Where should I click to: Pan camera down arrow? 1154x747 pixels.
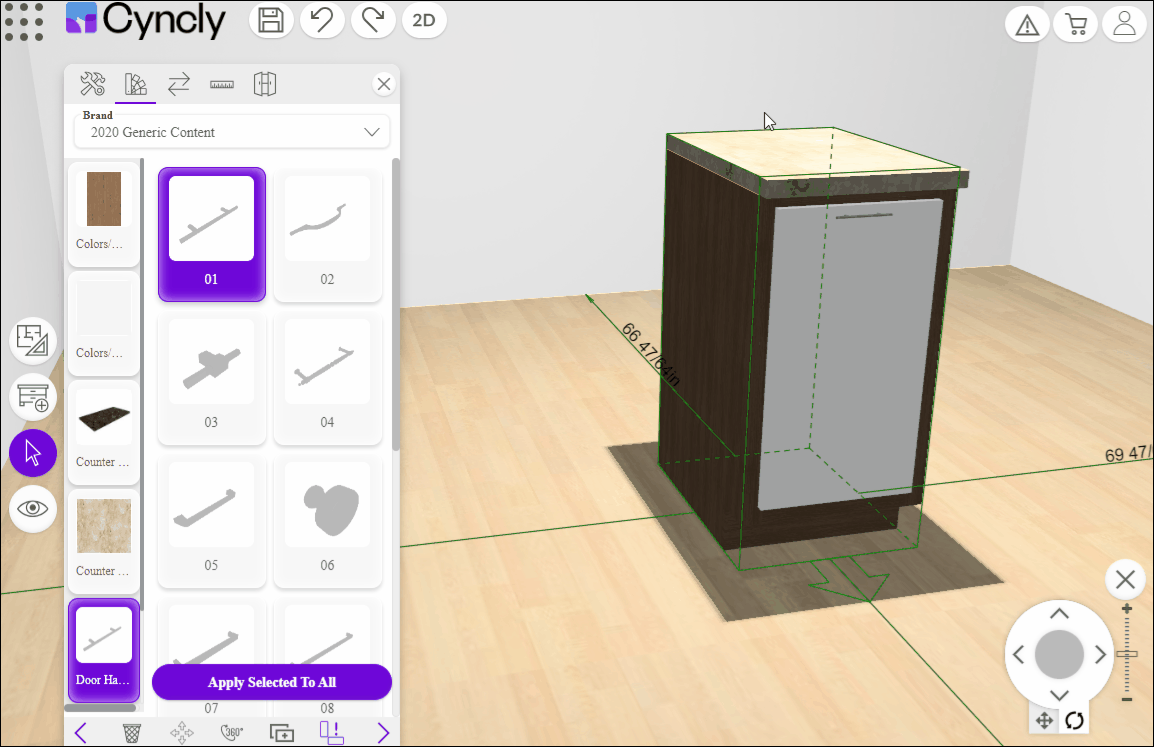[1059, 695]
